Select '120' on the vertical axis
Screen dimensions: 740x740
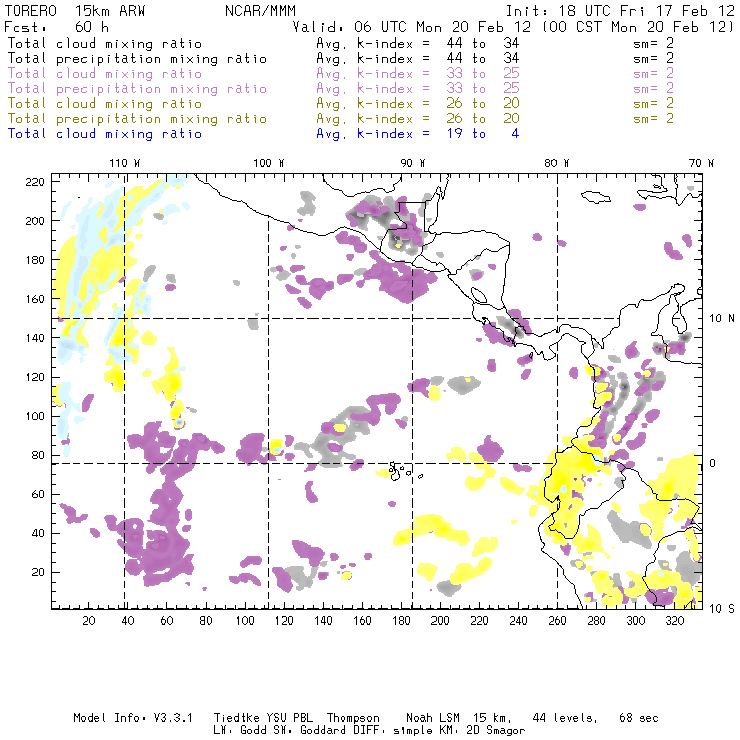click(35, 377)
